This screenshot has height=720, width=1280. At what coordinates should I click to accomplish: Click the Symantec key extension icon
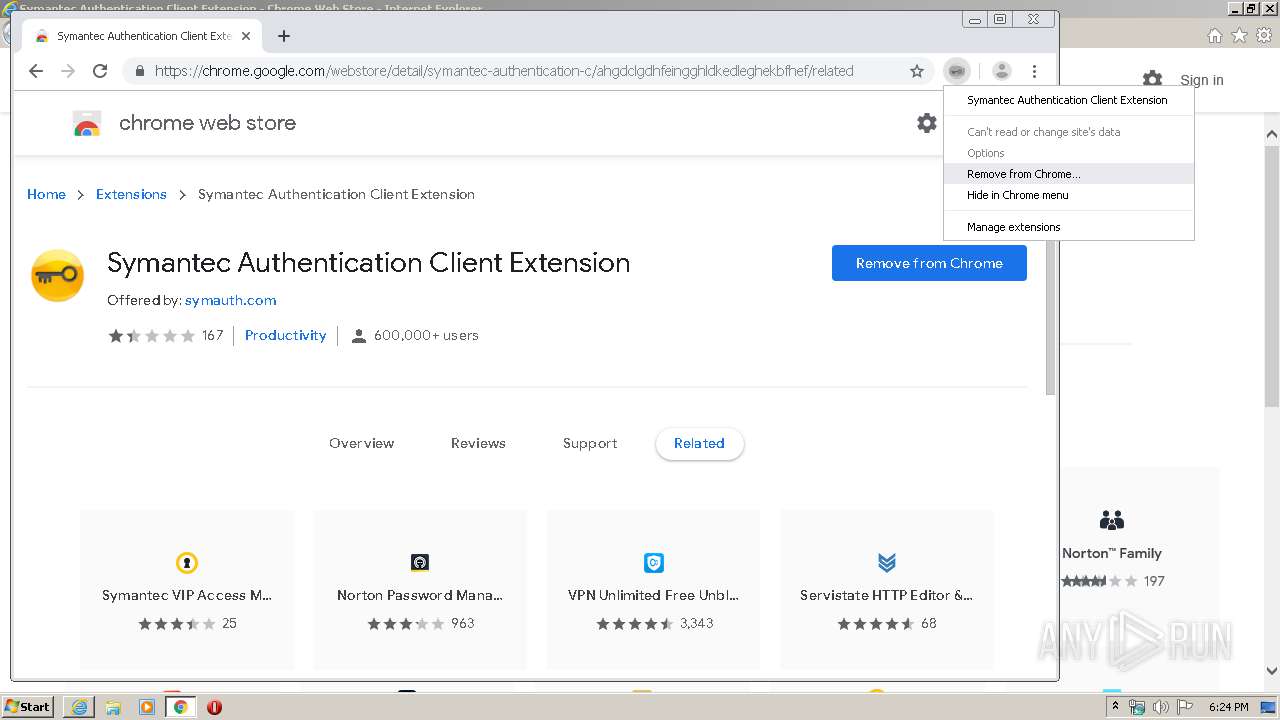[58, 276]
